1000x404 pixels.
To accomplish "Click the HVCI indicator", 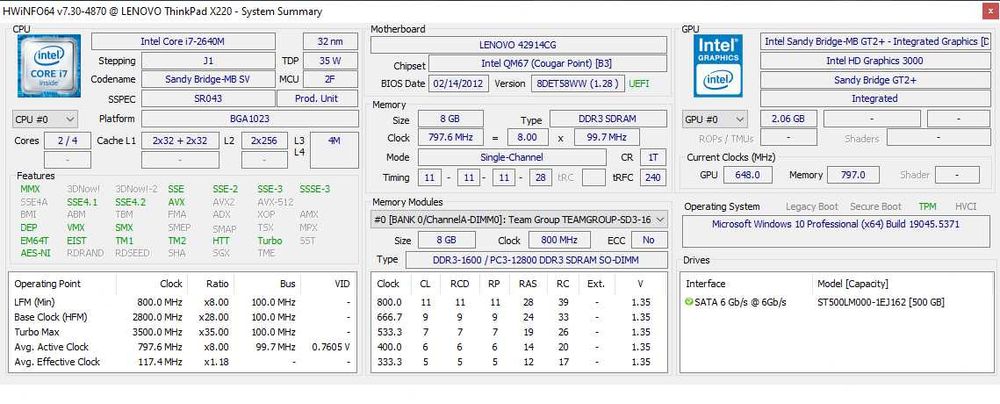I will 966,206.
